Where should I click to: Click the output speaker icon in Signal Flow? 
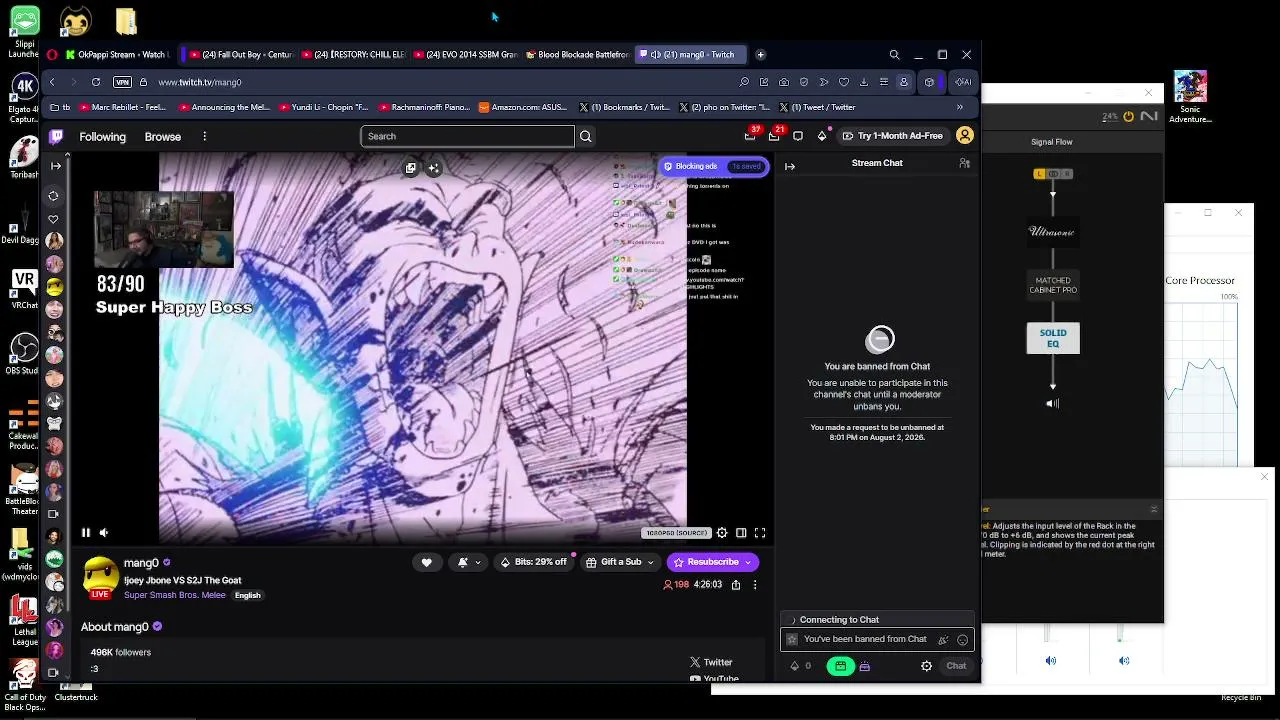coord(1052,404)
